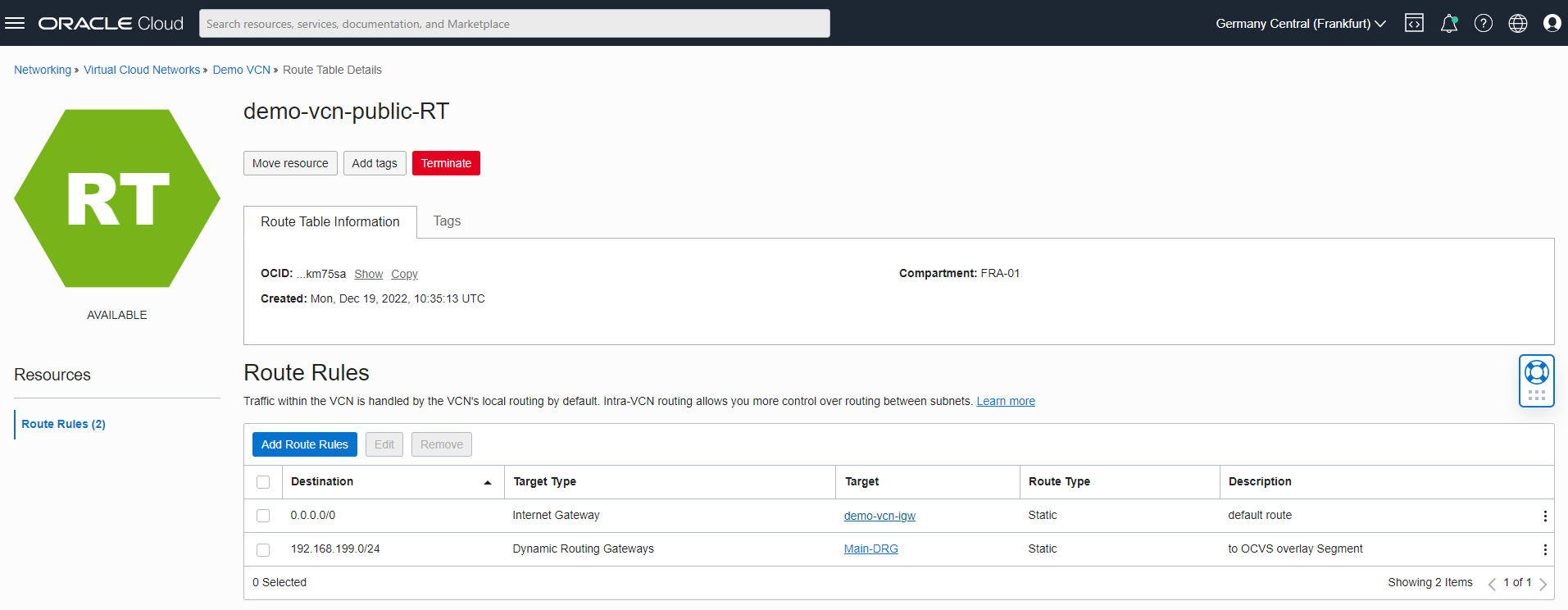The width and height of the screenshot is (1568, 610).
Task: Focus the search resources field
Action: tap(515, 23)
